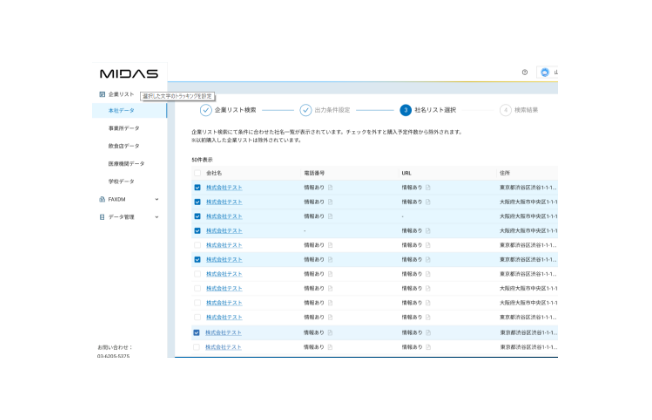Click the FAXDM sidebar icon
This screenshot has height=420, width=652.
102,199
